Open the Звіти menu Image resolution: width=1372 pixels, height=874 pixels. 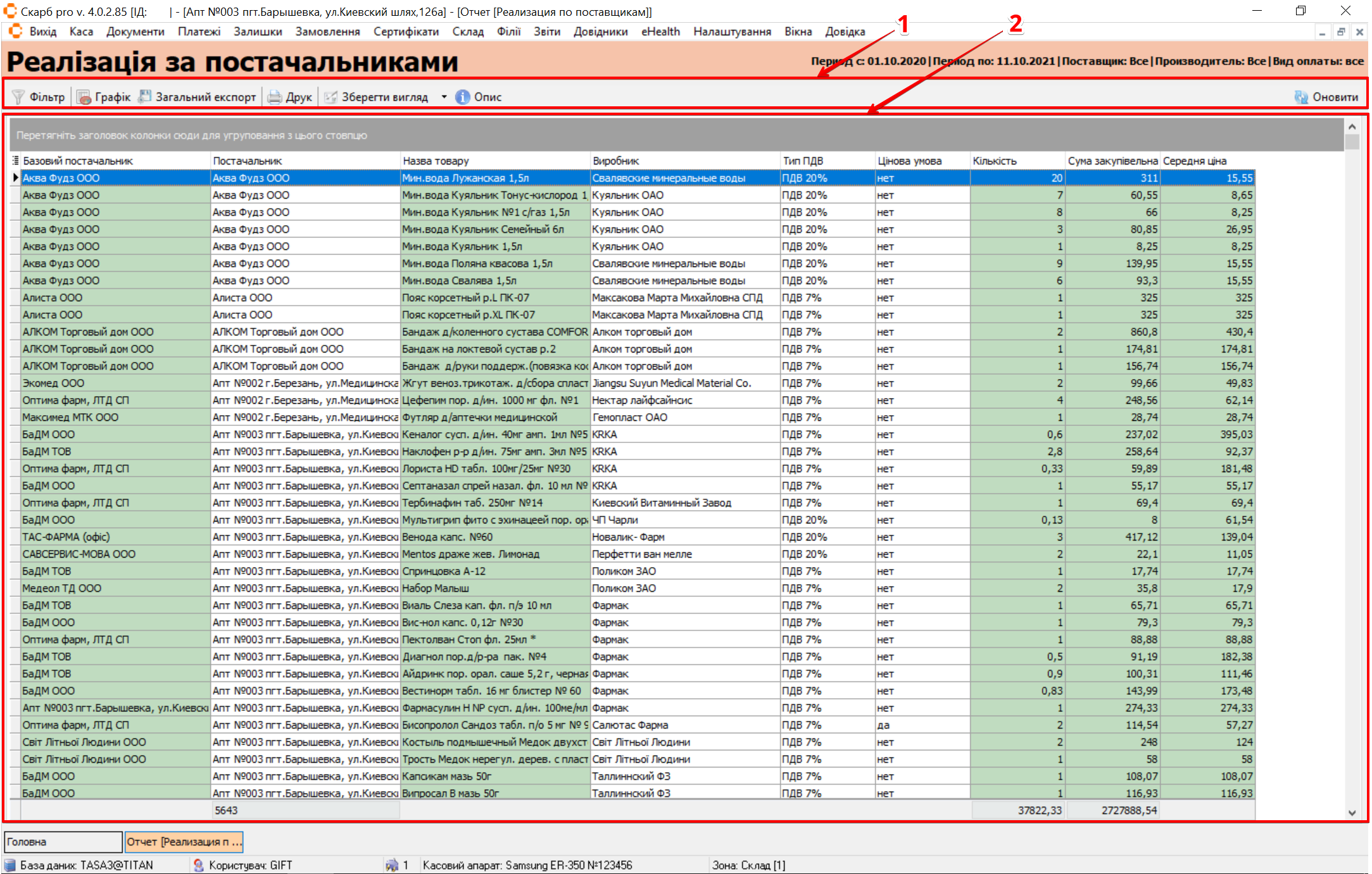pyautogui.click(x=546, y=32)
